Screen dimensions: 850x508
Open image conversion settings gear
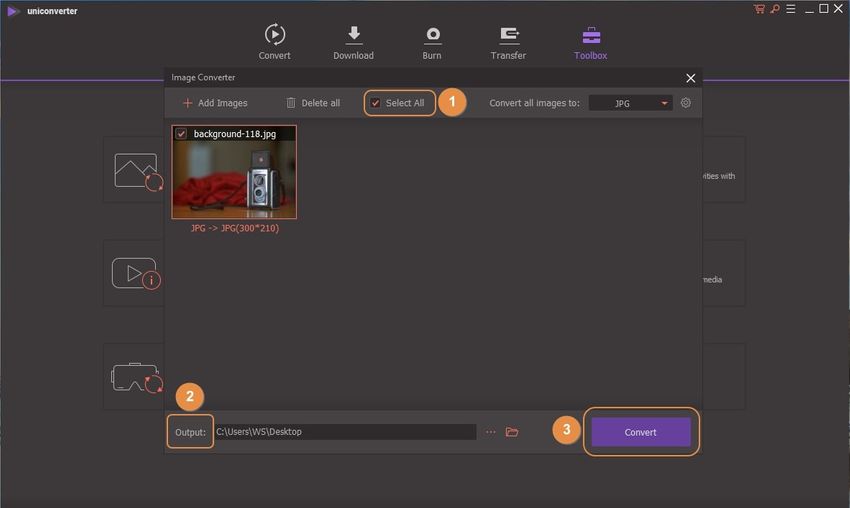point(686,103)
